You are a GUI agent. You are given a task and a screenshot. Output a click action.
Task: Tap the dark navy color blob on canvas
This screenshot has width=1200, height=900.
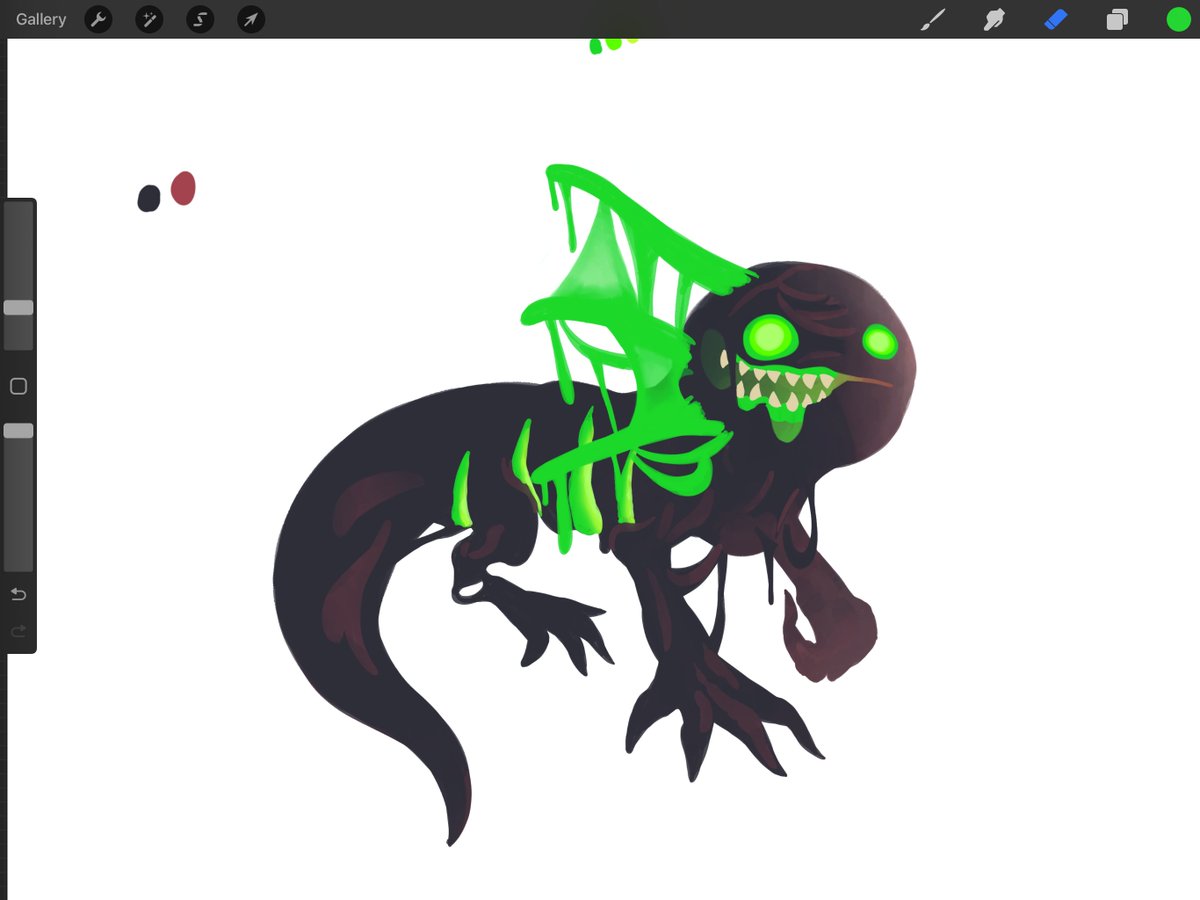(148, 198)
